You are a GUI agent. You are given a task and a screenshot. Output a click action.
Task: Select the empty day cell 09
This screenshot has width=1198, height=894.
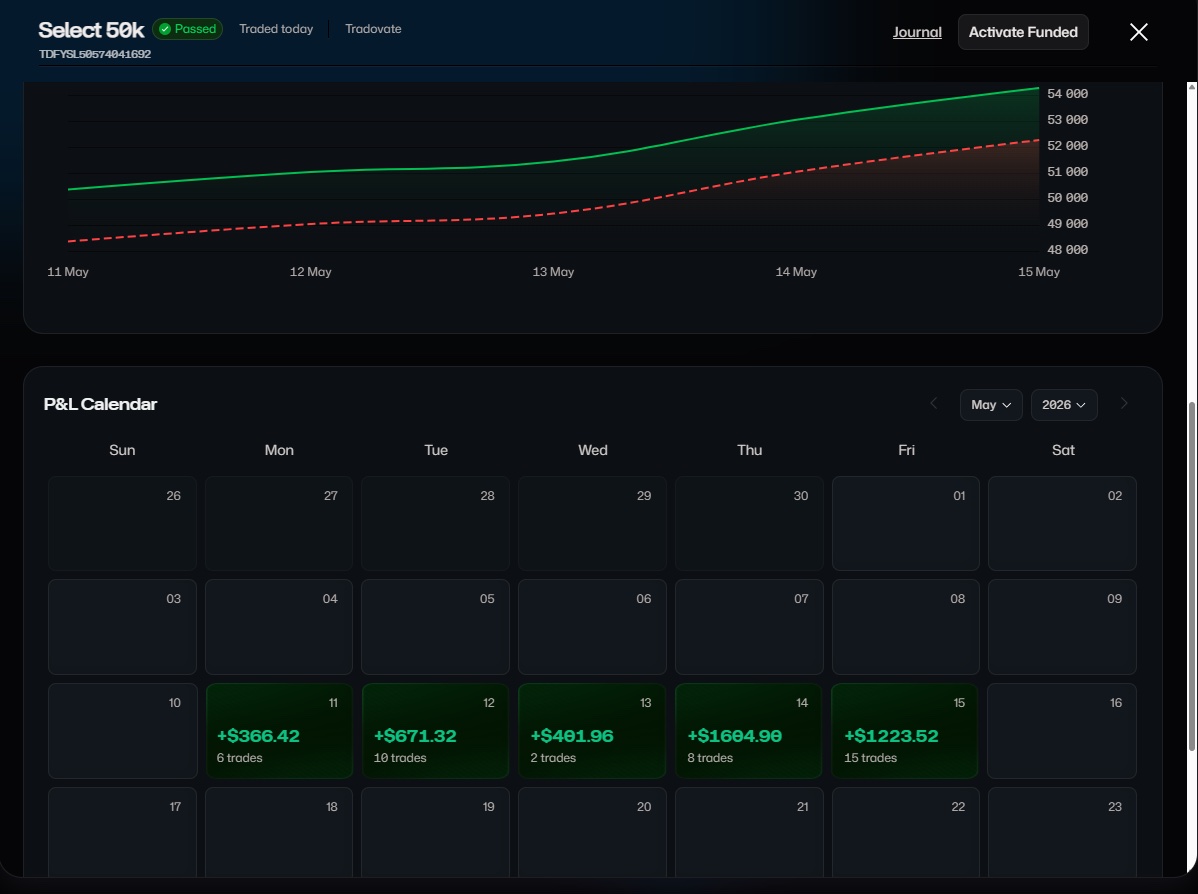coord(1062,627)
